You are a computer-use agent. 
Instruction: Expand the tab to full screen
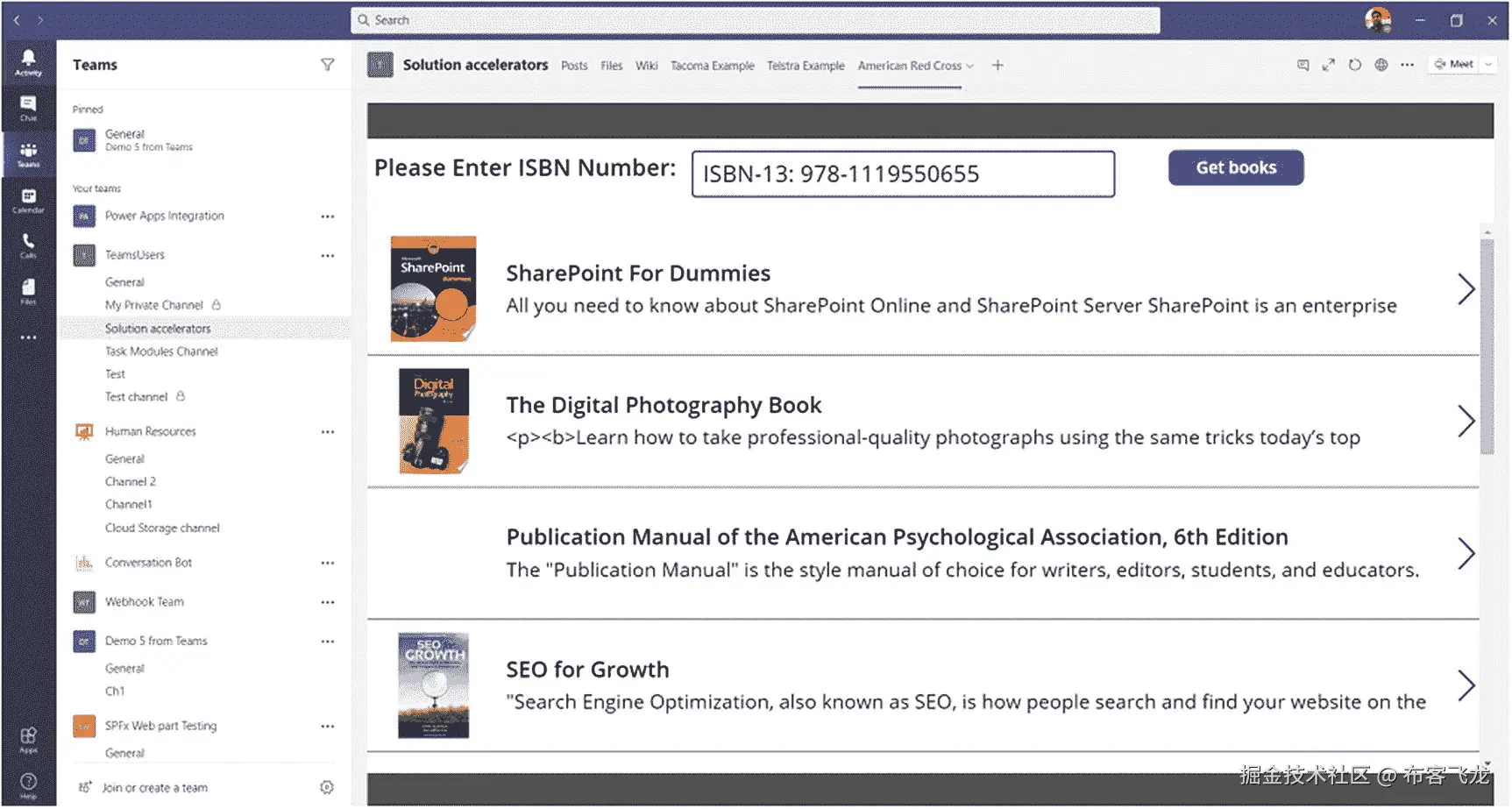tap(1329, 65)
